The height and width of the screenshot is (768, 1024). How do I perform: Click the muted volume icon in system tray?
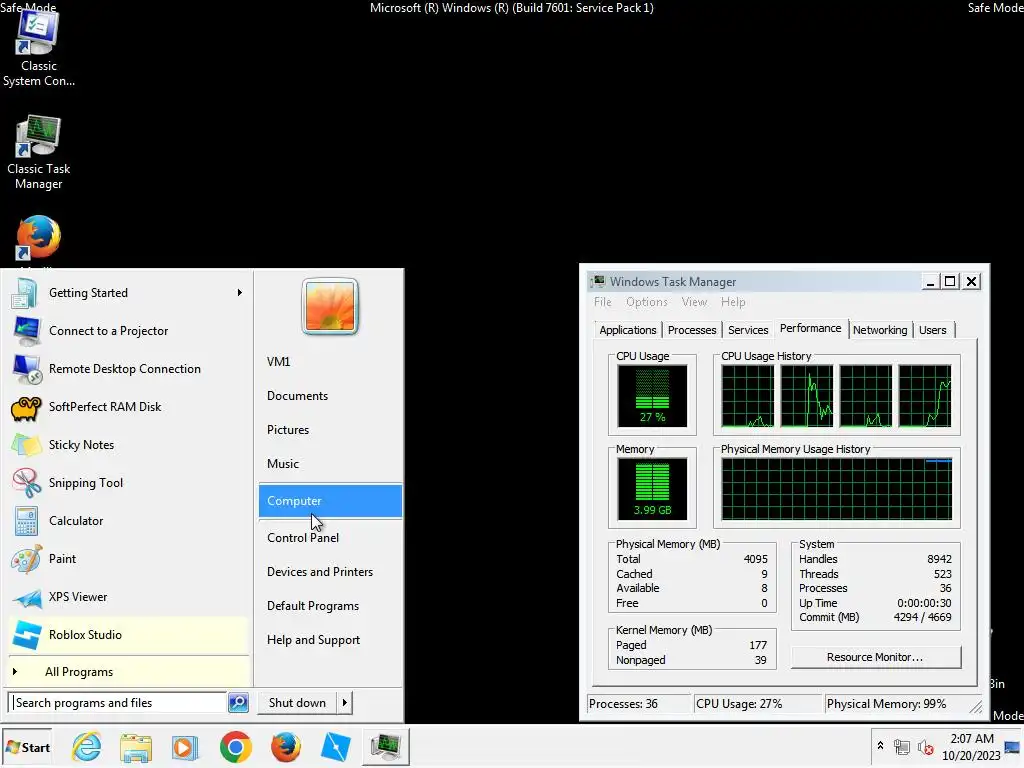(x=925, y=747)
